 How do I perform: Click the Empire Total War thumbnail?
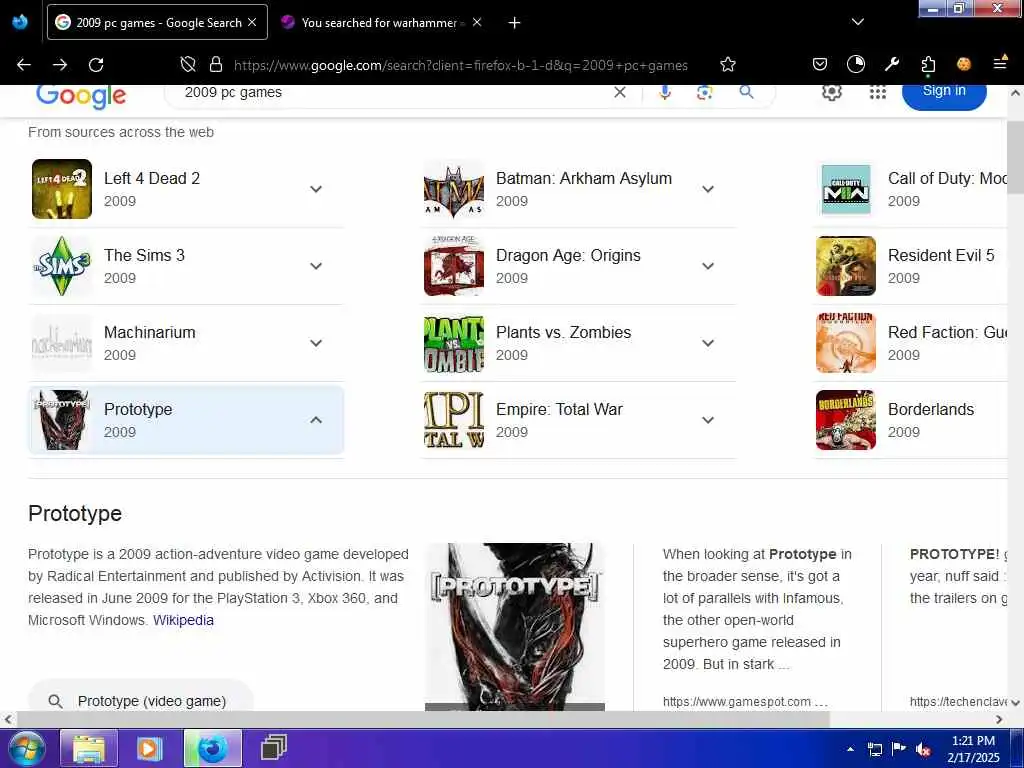(454, 420)
